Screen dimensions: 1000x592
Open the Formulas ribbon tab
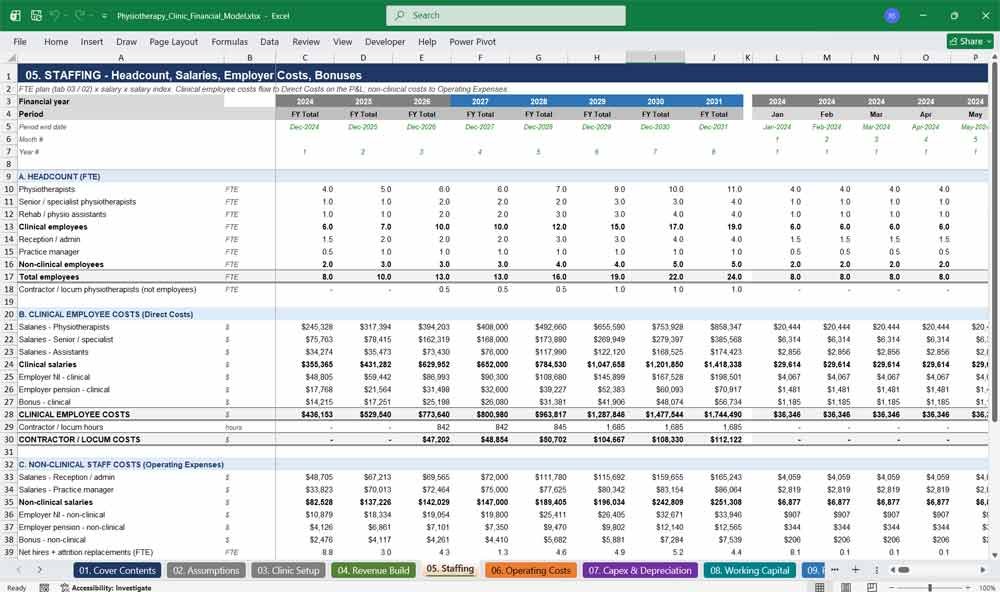tap(230, 41)
